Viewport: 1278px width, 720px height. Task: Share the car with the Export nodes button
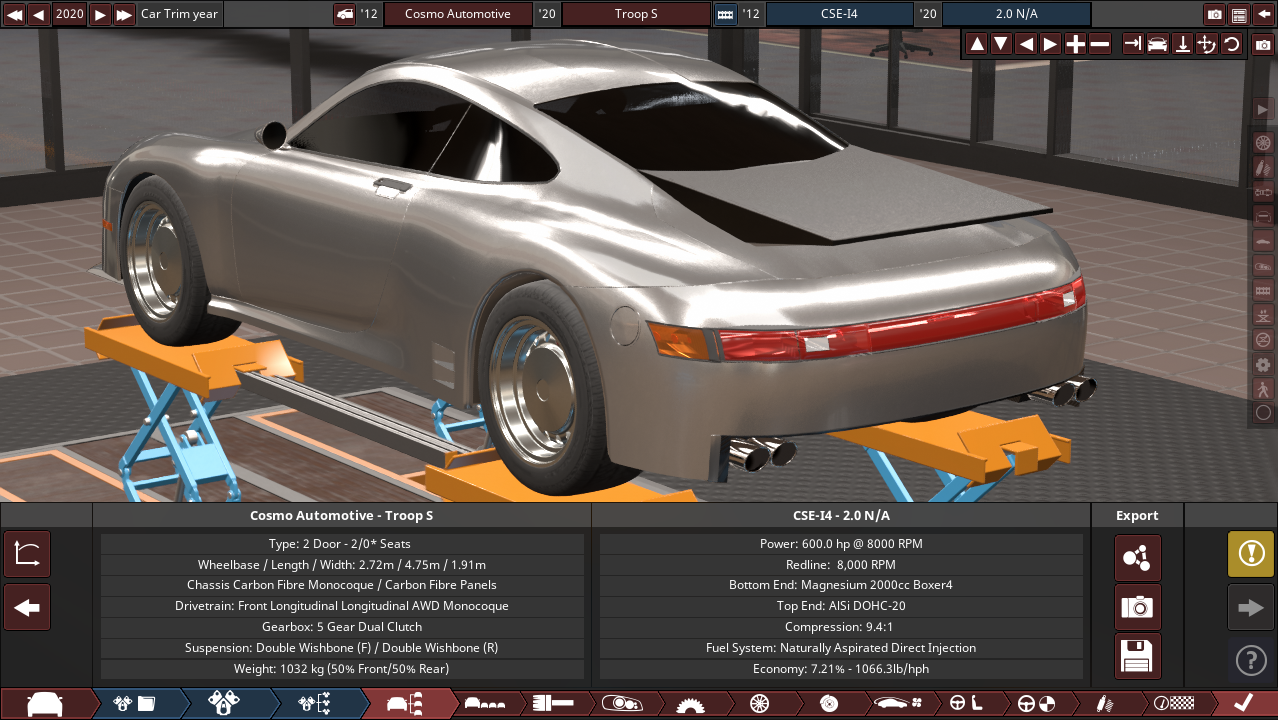(1138, 558)
